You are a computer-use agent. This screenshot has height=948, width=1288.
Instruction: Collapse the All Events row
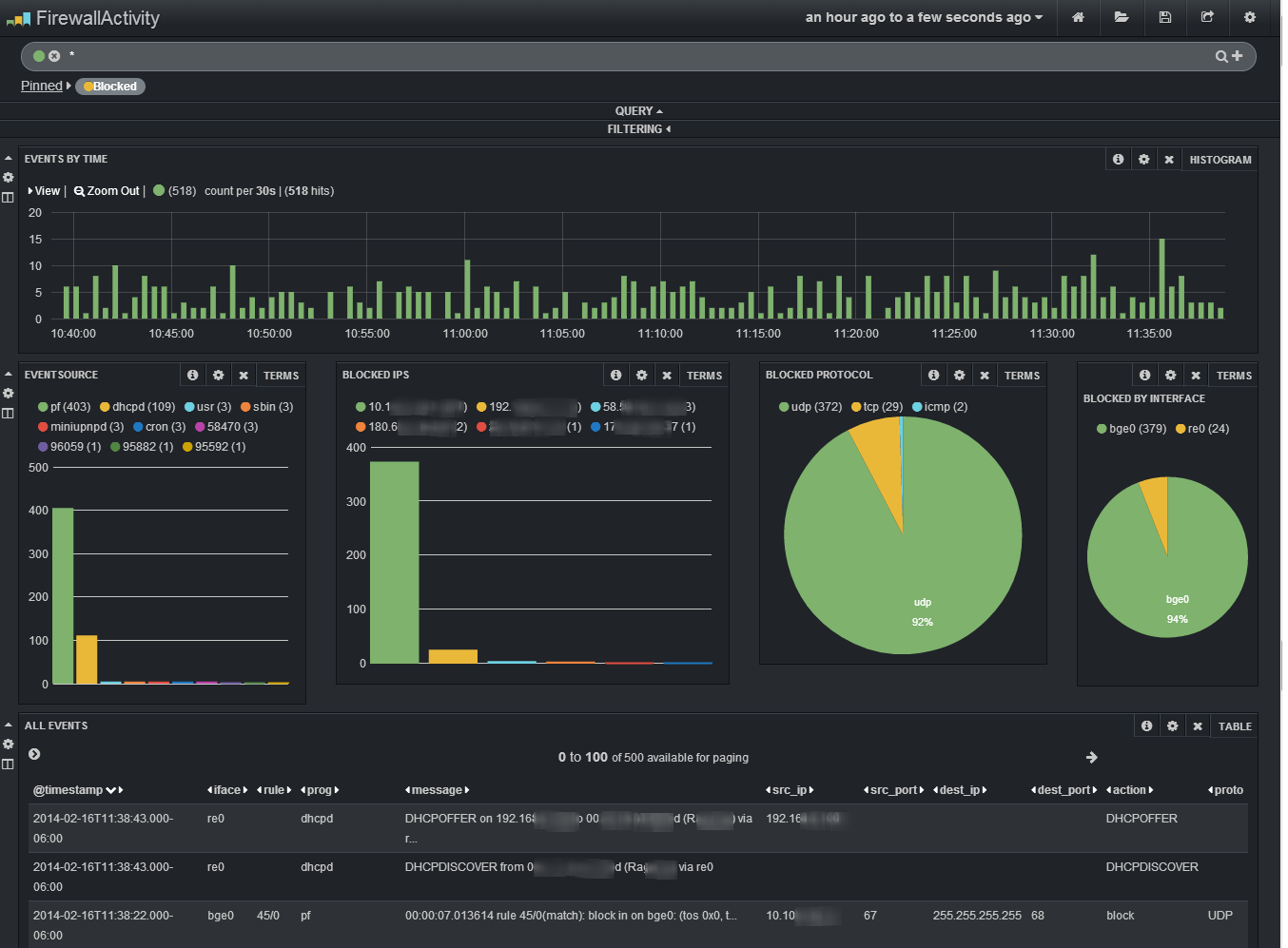click(8, 726)
